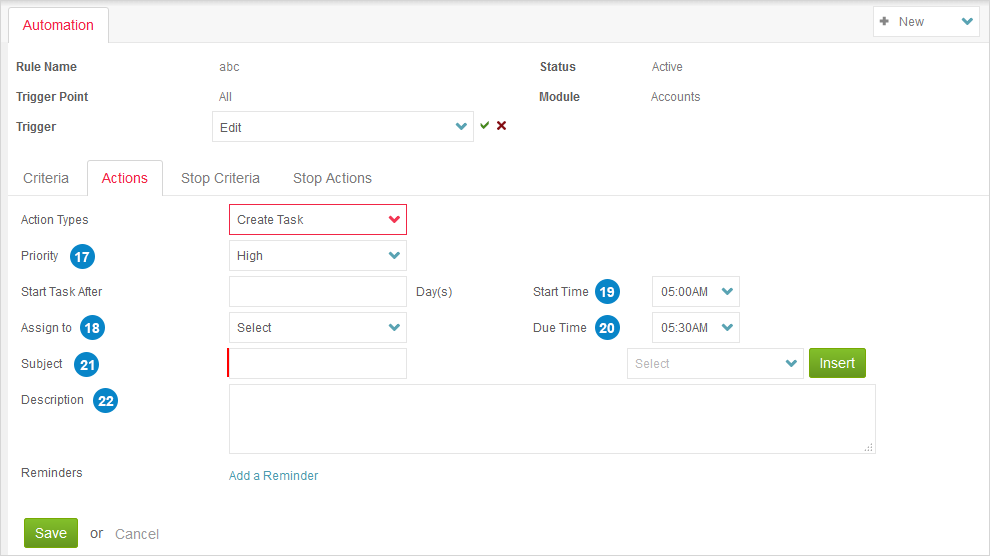Click inside the Description text area
Image resolution: width=990 pixels, height=556 pixels.
coord(552,419)
